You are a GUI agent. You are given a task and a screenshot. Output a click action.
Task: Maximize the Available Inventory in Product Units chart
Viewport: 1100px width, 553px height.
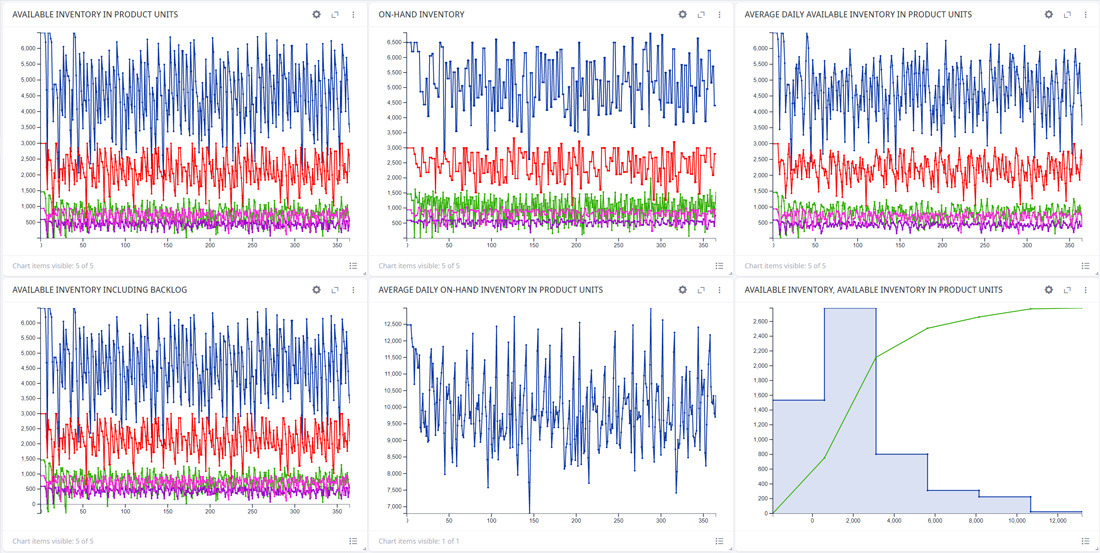(x=335, y=14)
